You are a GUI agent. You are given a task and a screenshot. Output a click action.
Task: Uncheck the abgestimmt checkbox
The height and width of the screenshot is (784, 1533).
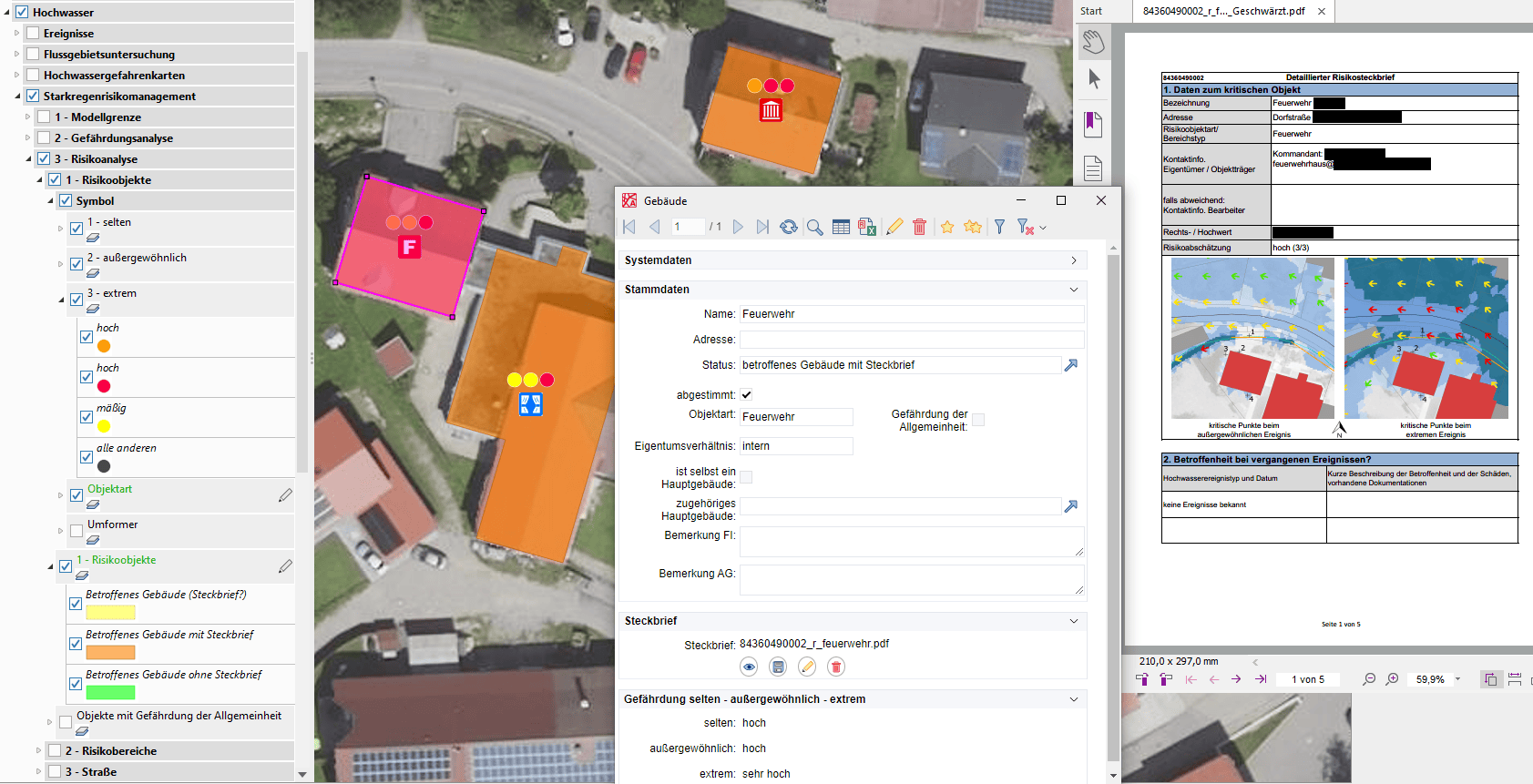[x=746, y=395]
